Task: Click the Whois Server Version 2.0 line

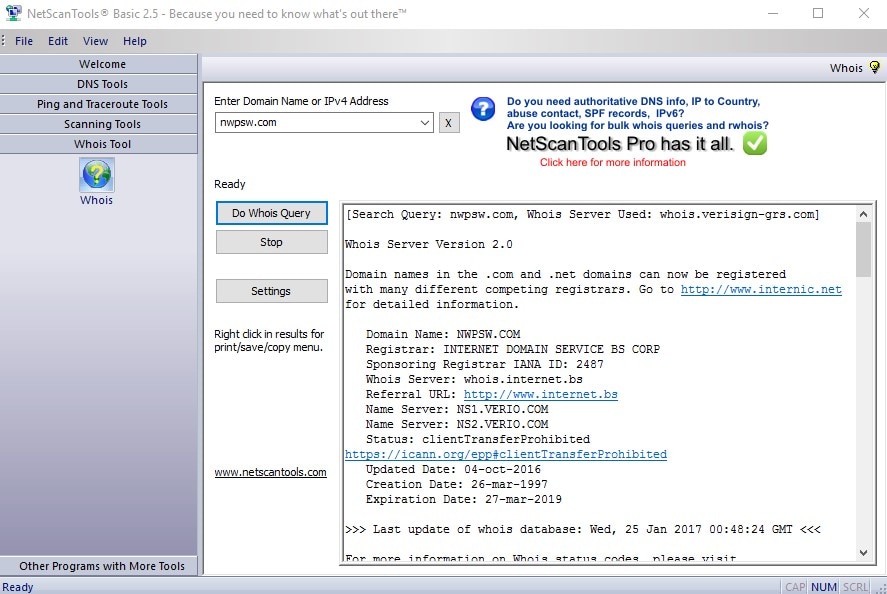Action: click(429, 244)
